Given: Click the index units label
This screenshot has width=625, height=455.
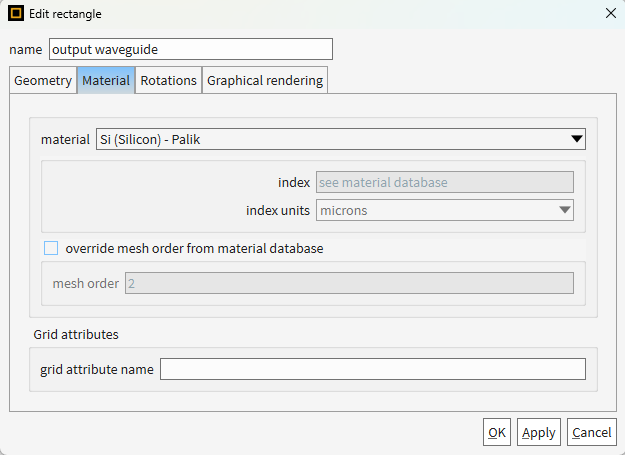Looking at the screenshot, I should click(x=278, y=210).
